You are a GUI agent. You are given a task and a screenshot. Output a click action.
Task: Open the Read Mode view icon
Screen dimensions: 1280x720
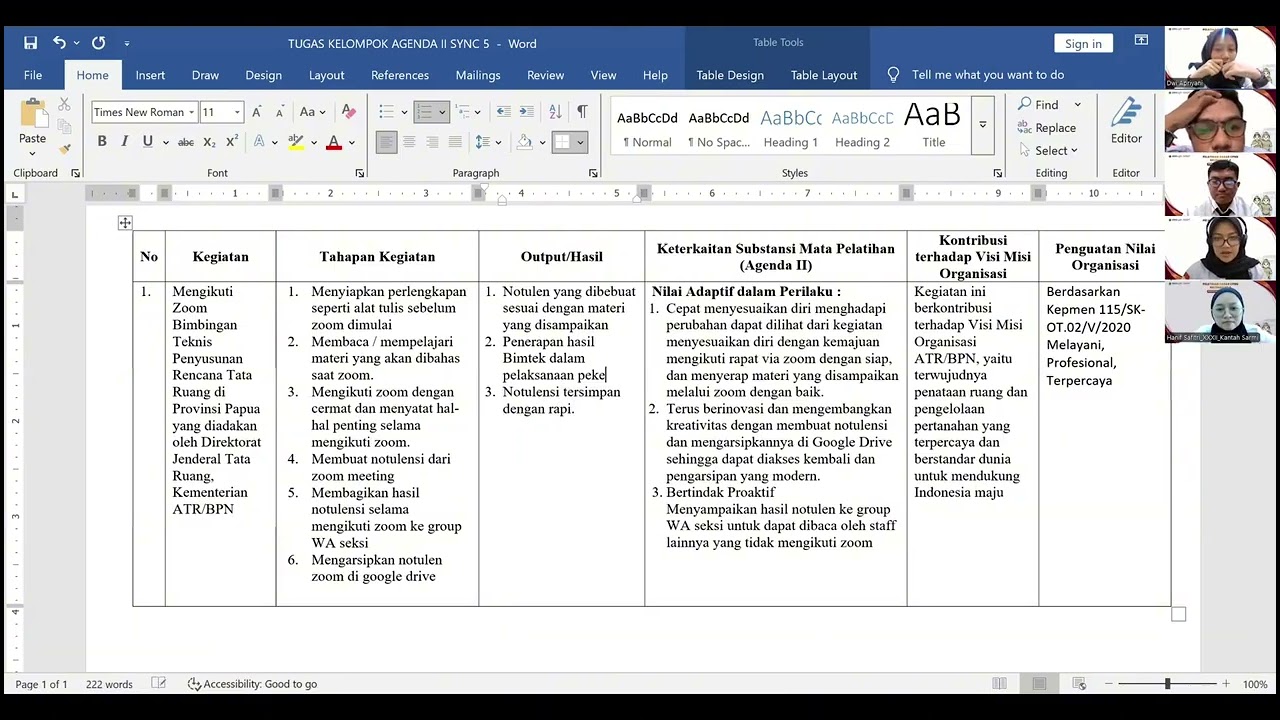click(x=999, y=684)
